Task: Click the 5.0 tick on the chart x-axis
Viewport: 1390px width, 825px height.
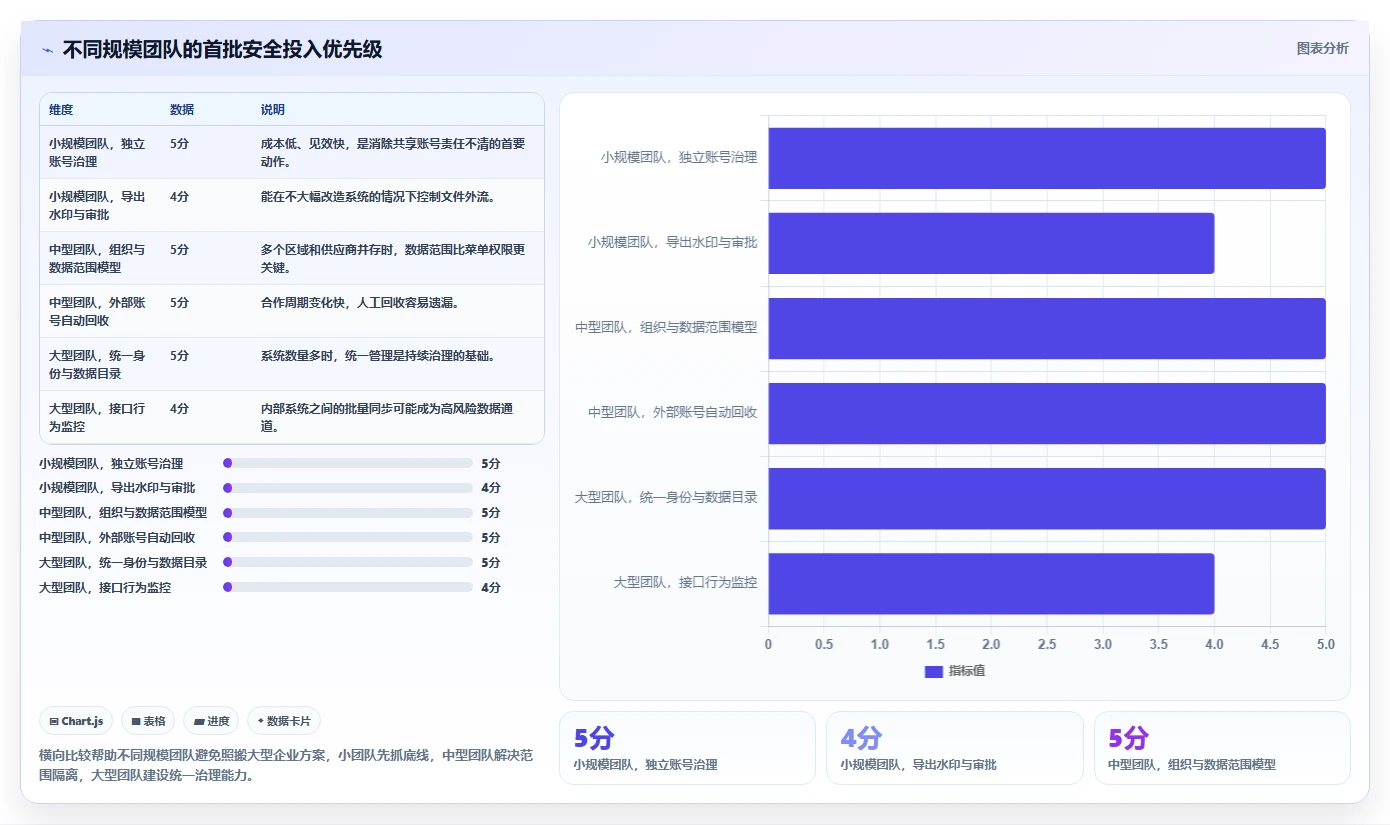Action: point(1326,645)
